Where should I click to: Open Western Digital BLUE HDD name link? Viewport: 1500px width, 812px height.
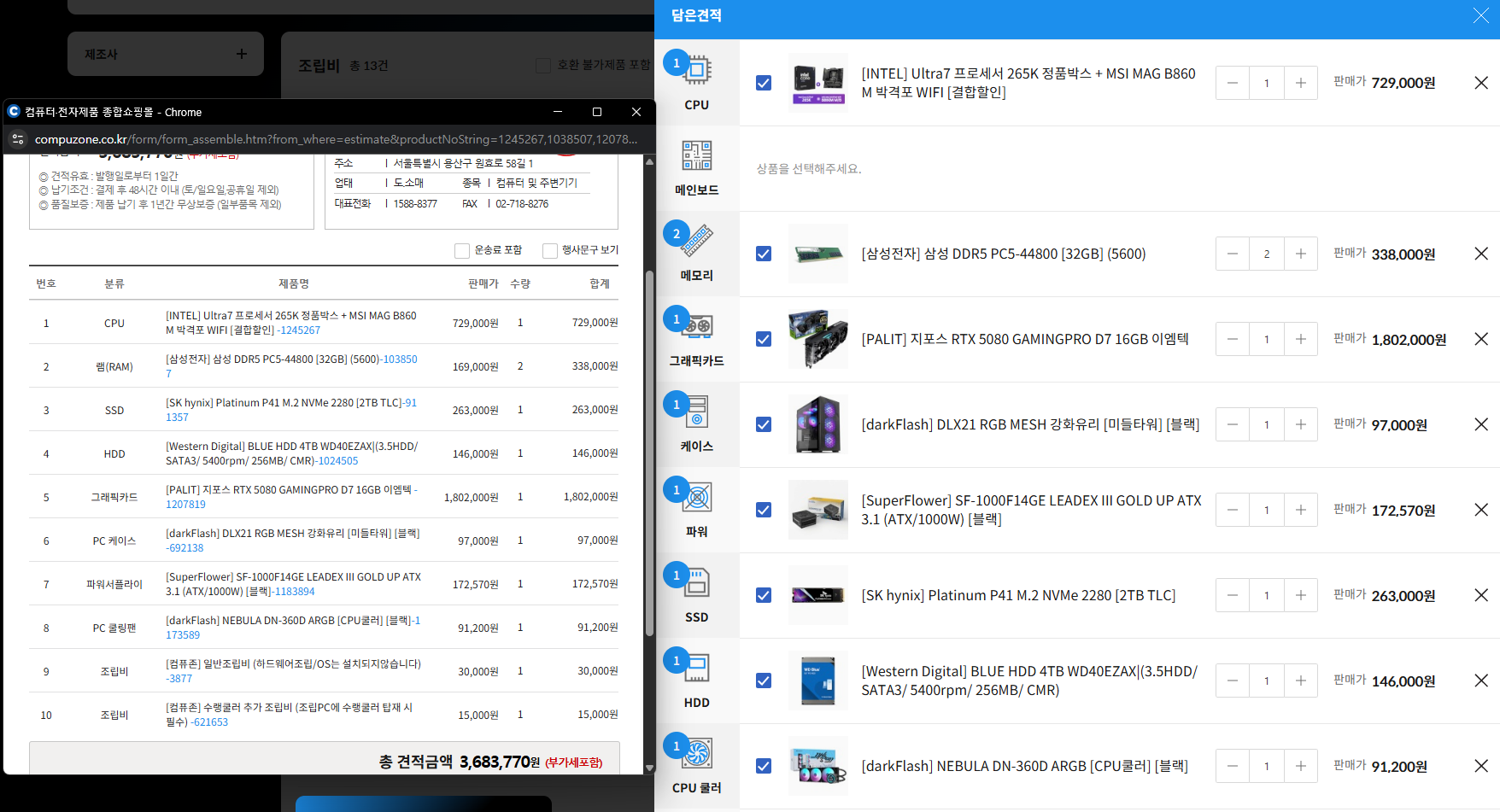click(x=1029, y=681)
